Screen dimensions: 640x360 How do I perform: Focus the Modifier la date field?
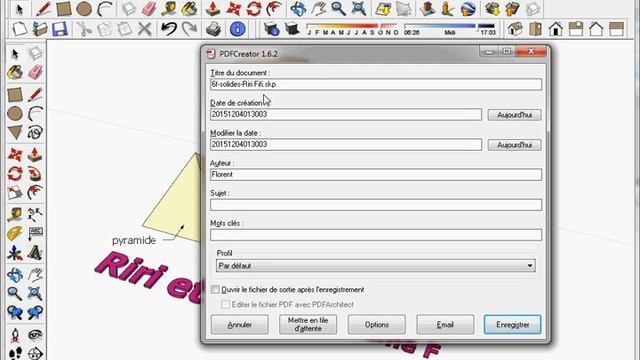point(346,145)
